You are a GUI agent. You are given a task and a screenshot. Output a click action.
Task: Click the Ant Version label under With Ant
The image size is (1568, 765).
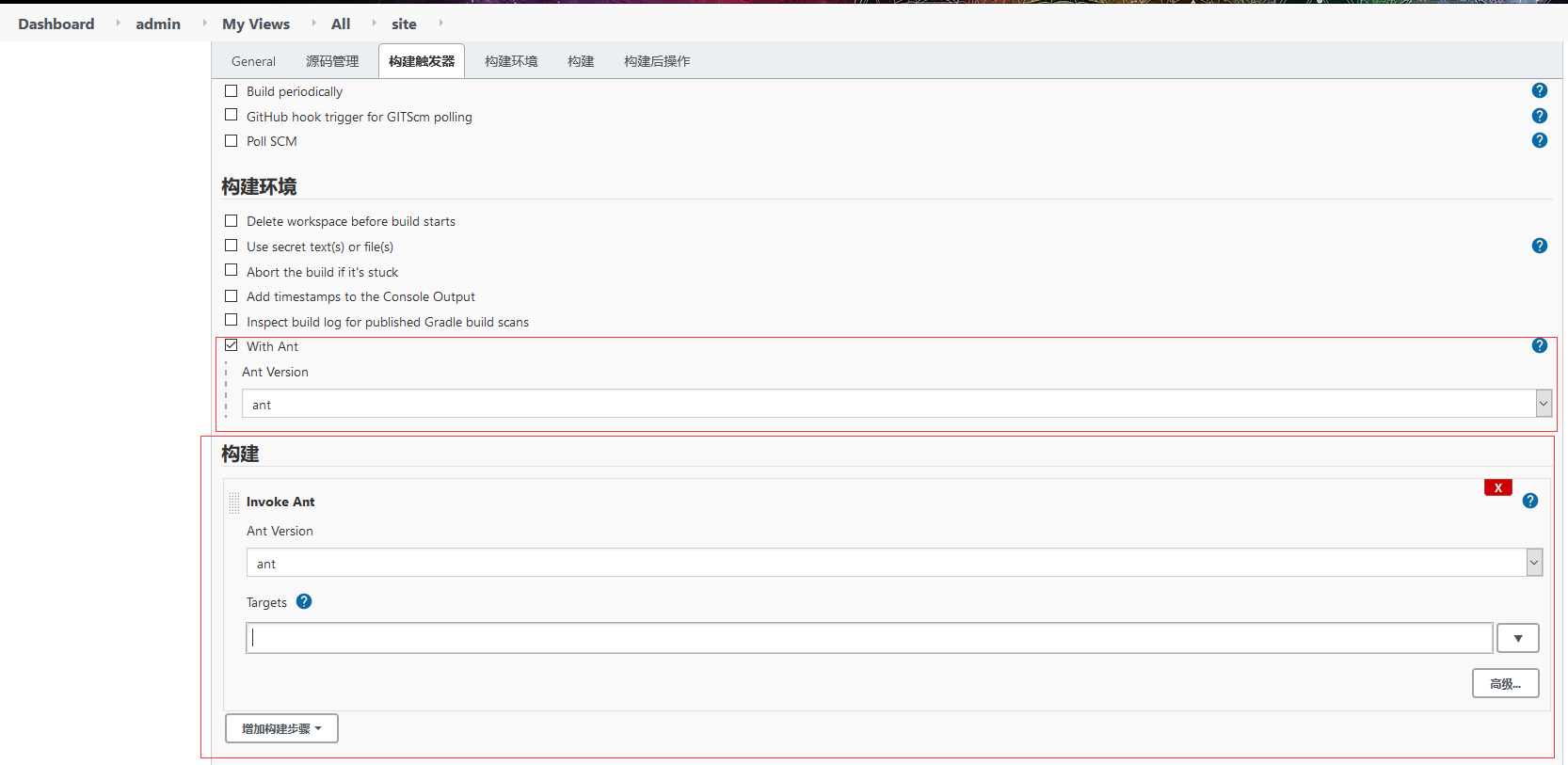[275, 372]
